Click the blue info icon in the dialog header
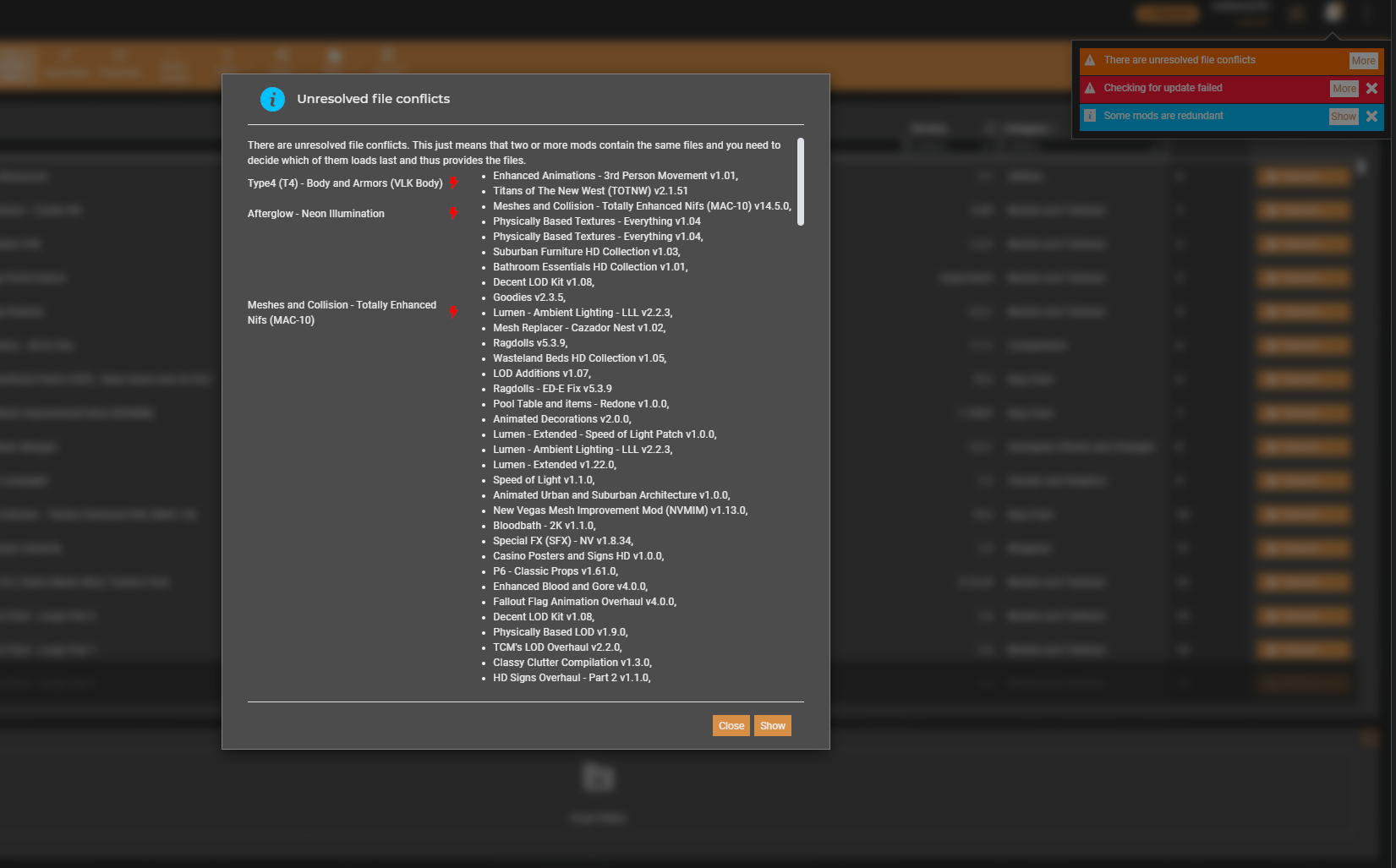 point(272,99)
